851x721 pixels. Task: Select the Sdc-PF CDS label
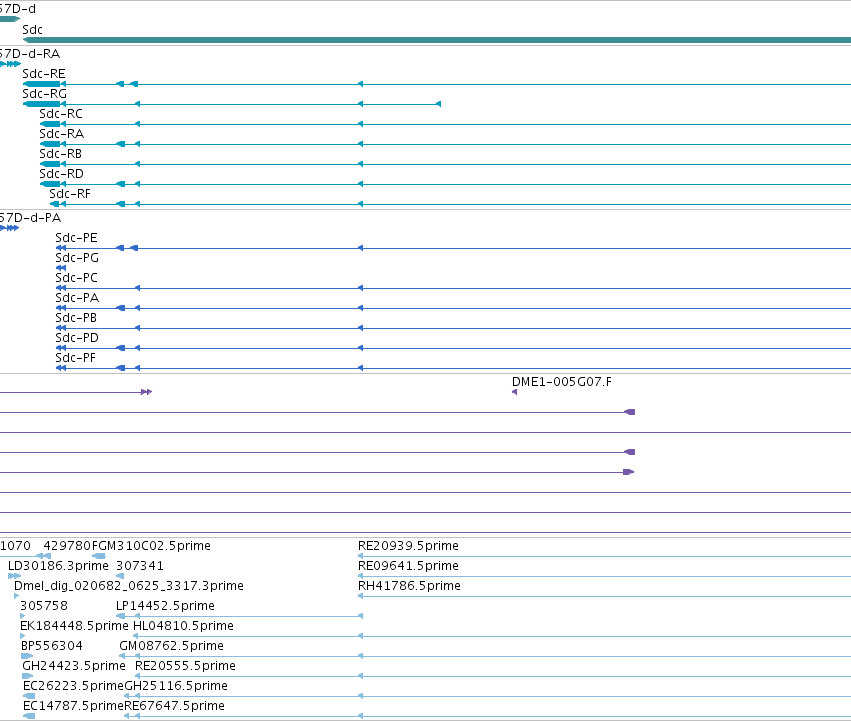75,358
